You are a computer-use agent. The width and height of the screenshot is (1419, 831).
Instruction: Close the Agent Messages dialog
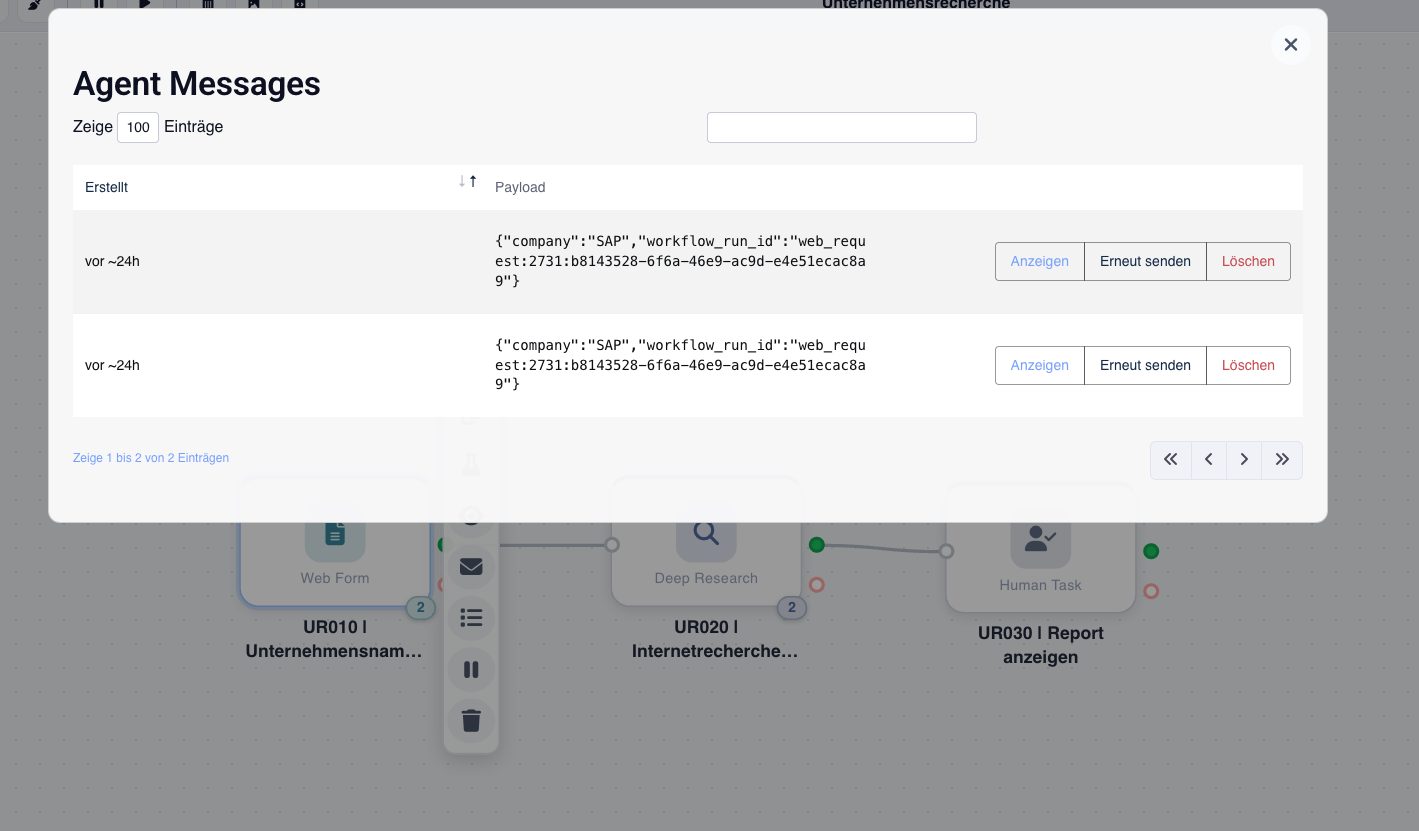coord(1290,45)
